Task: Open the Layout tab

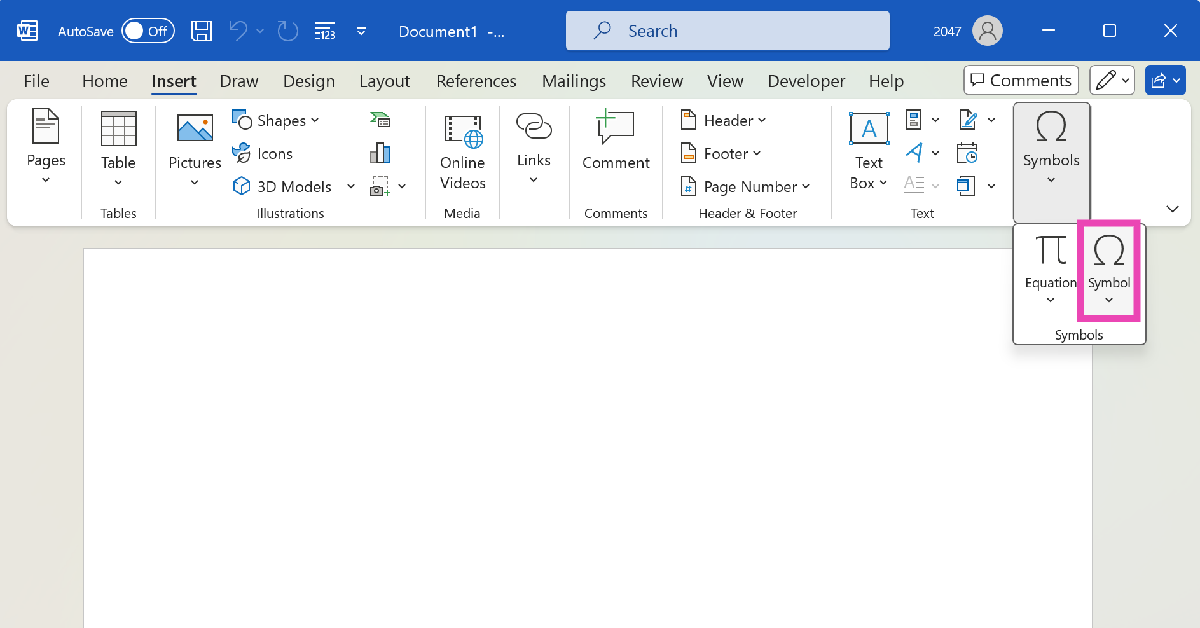Action: click(384, 81)
